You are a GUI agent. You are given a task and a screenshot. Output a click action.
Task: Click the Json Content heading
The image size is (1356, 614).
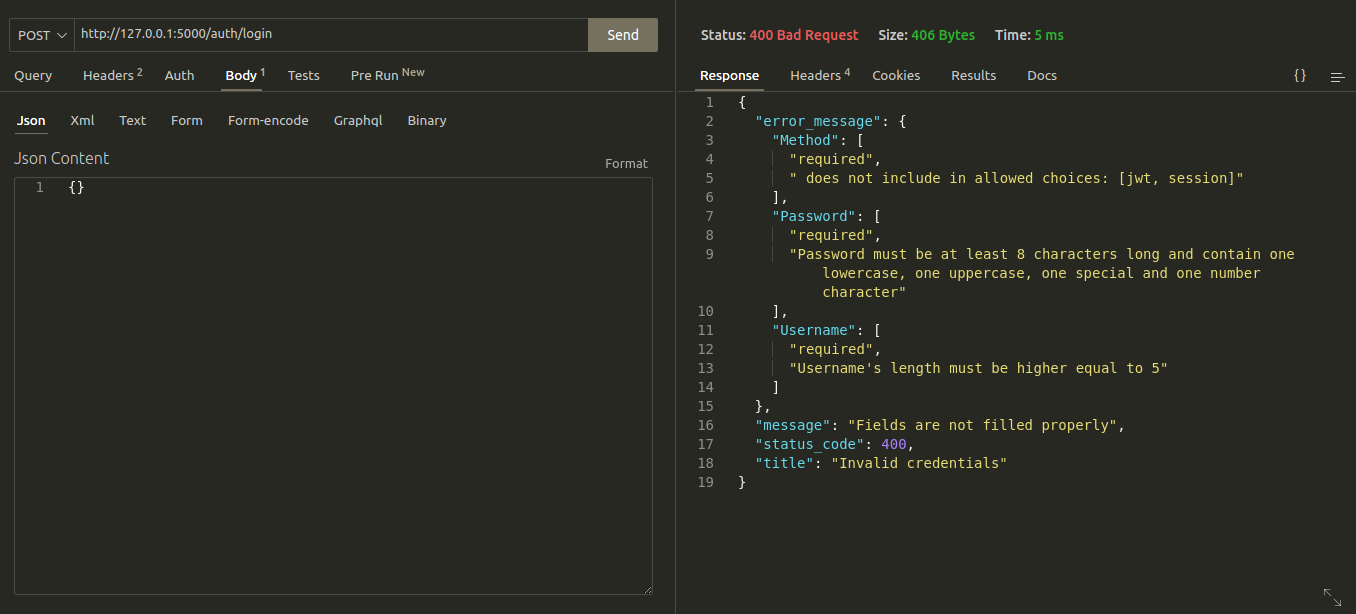coord(62,159)
